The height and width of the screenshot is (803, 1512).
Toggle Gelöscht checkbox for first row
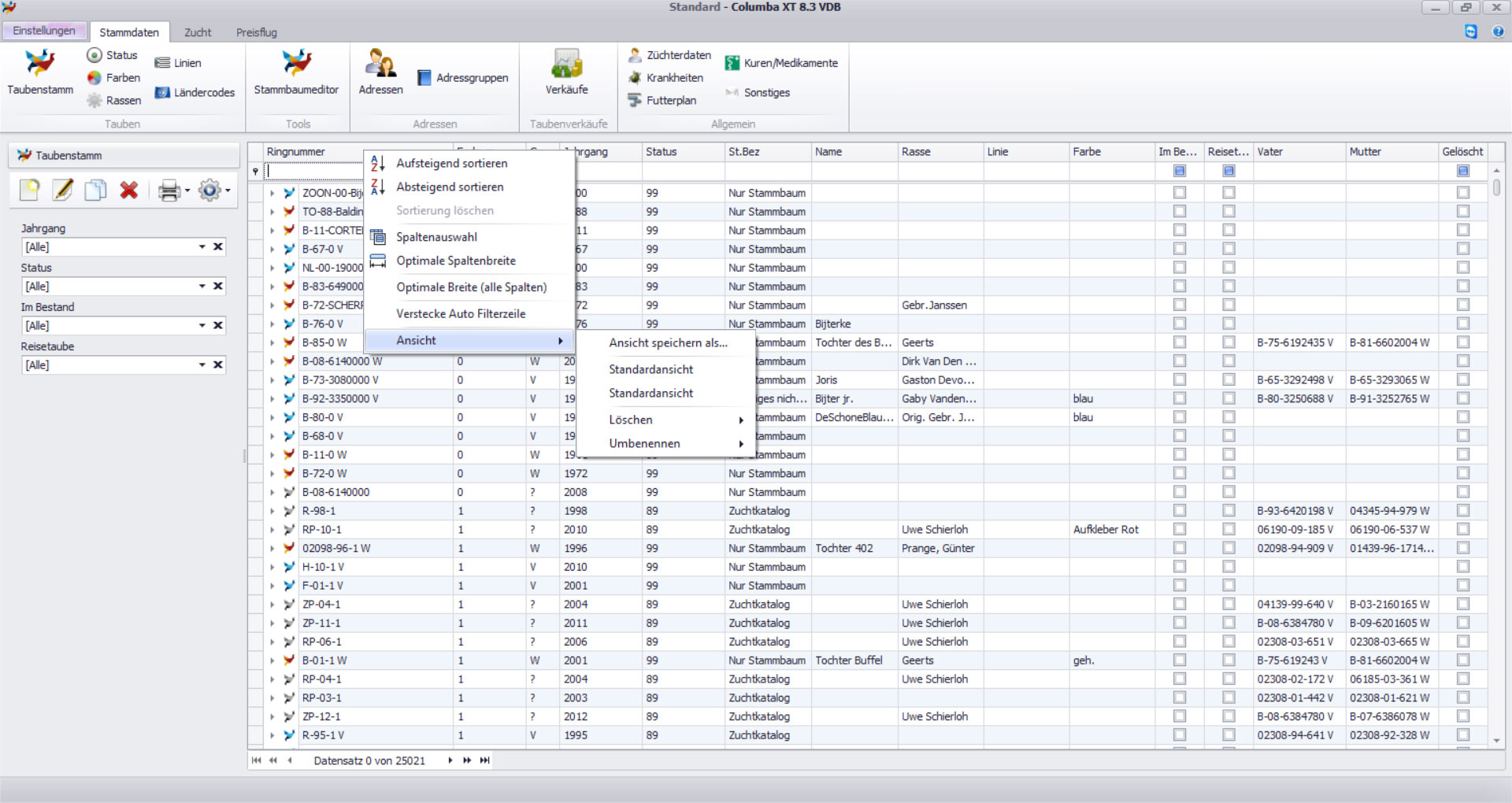point(1462,193)
